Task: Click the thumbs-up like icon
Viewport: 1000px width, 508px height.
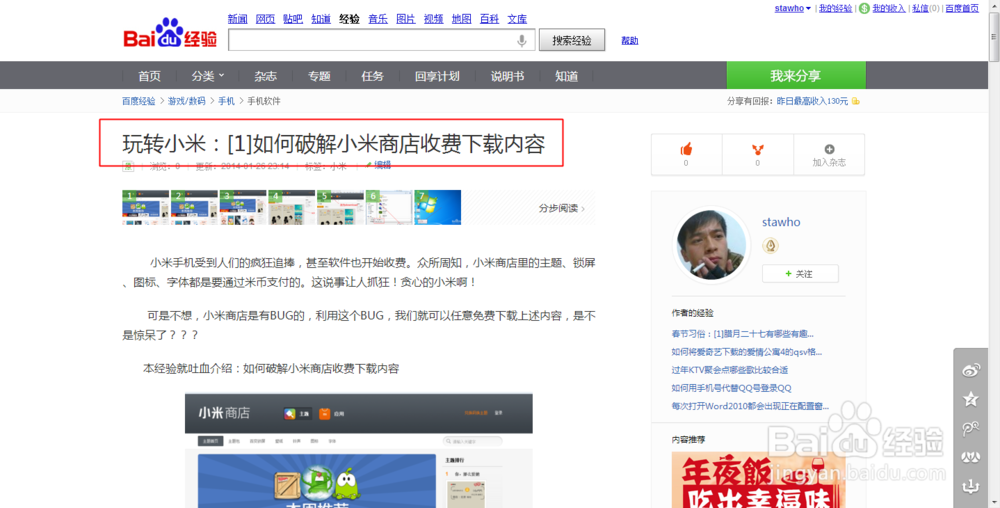Action: [x=686, y=149]
